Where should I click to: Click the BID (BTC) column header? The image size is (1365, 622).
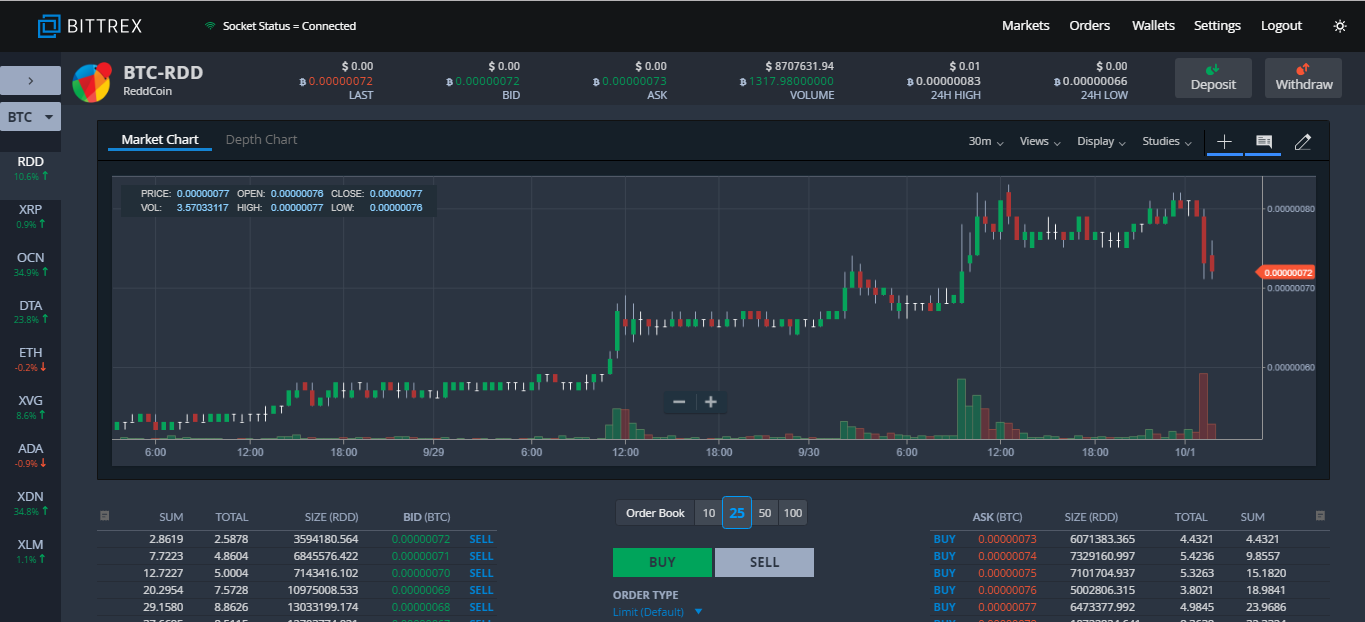tap(426, 517)
